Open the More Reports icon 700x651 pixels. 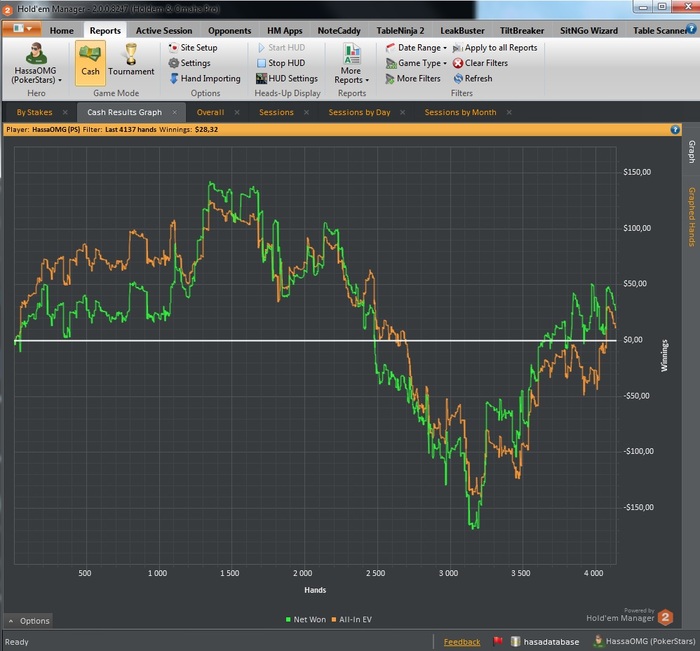[x=352, y=53]
